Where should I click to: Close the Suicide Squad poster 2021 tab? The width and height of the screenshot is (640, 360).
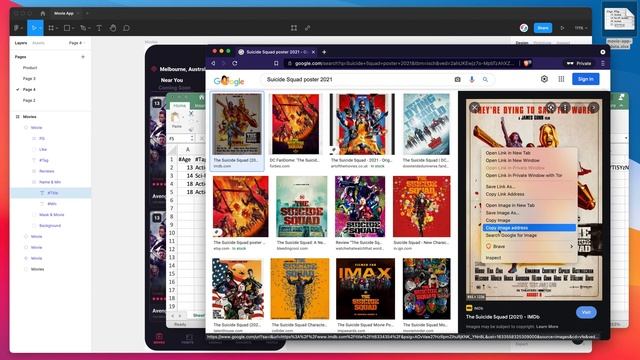tap(313, 52)
